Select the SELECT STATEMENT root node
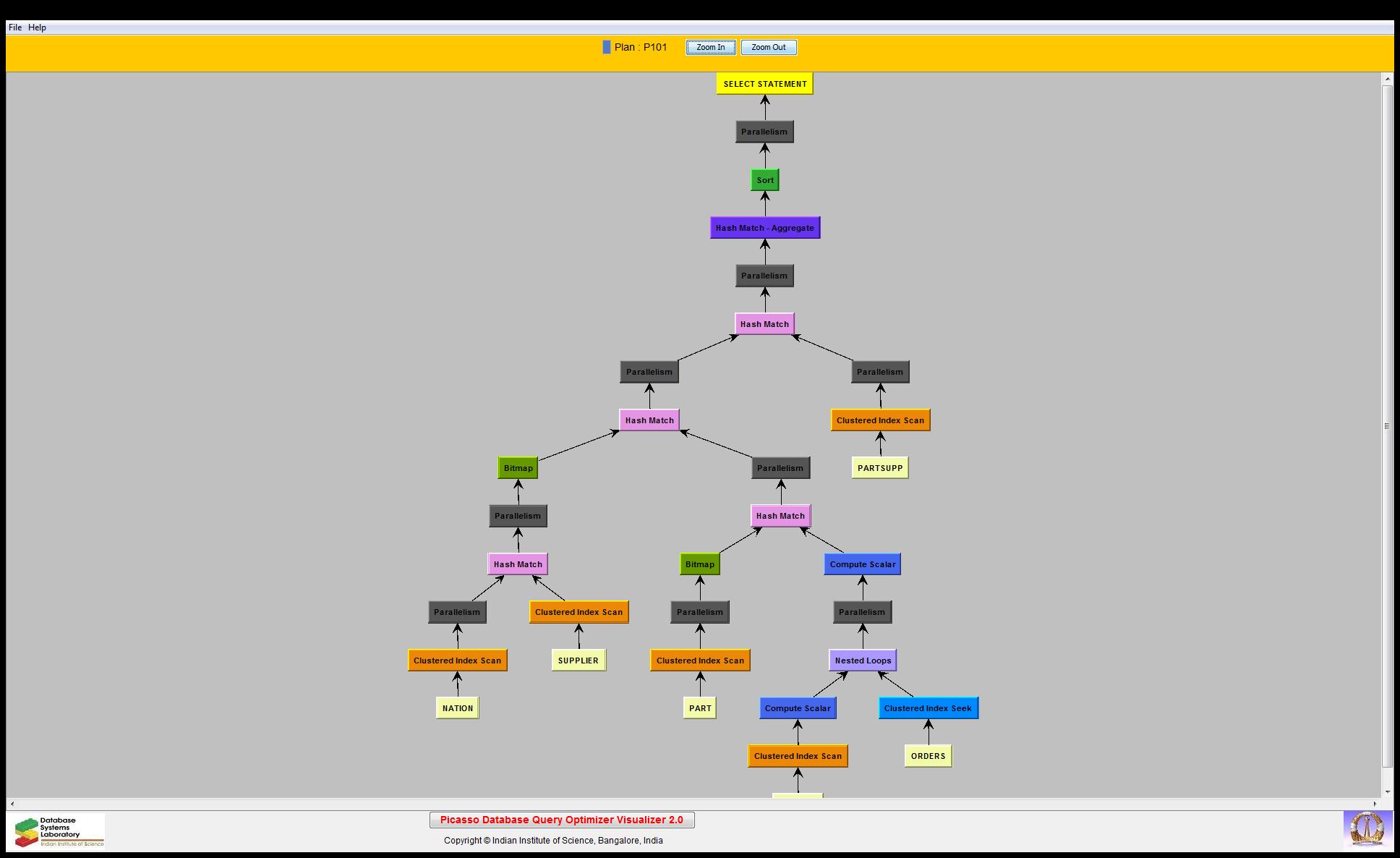1400x858 pixels. tap(764, 84)
